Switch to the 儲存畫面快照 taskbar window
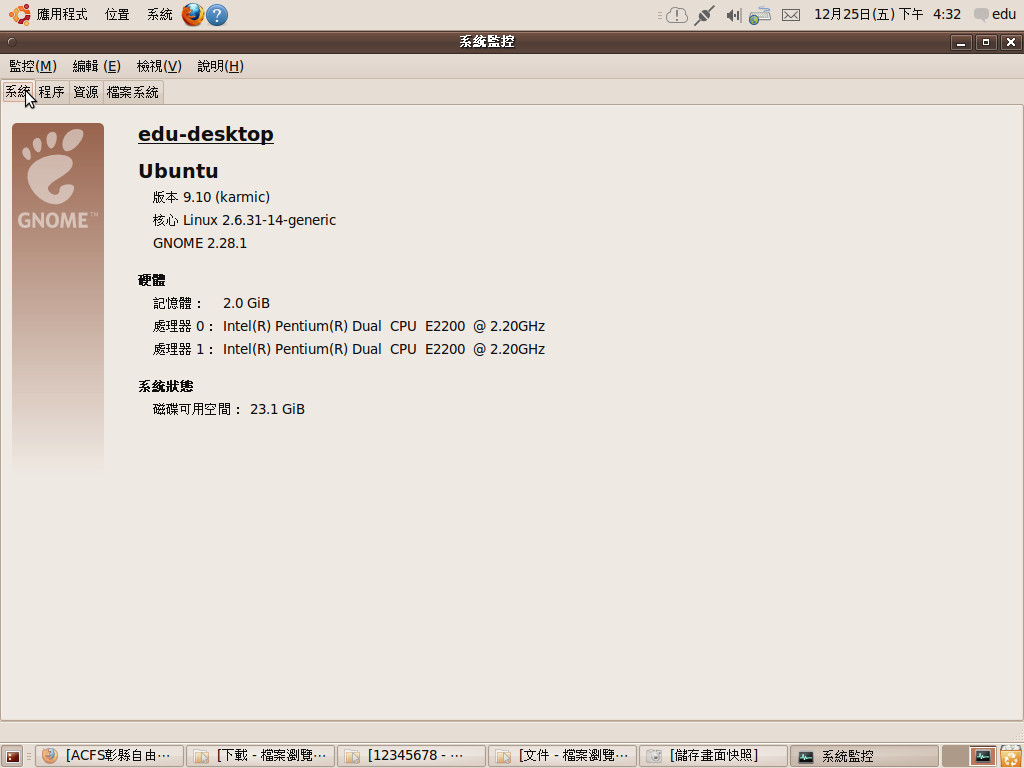This screenshot has height=768, width=1024. (x=712, y=756)
